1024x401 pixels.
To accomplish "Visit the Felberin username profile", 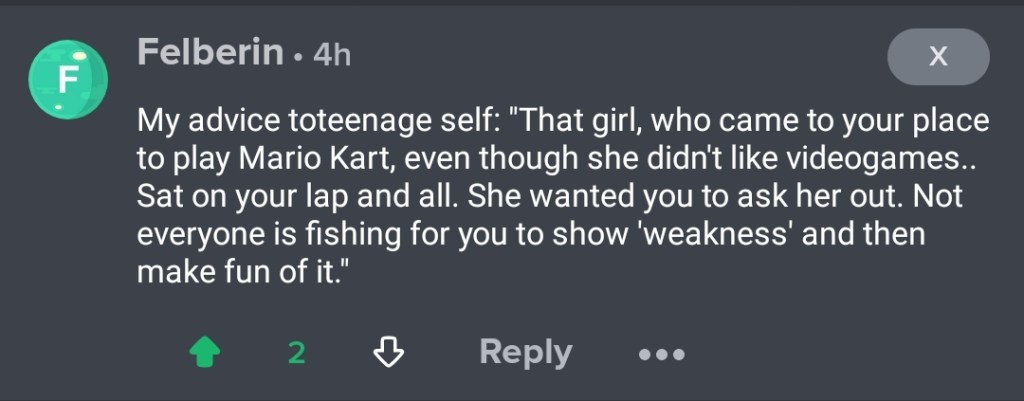I will tap(210, 52).
